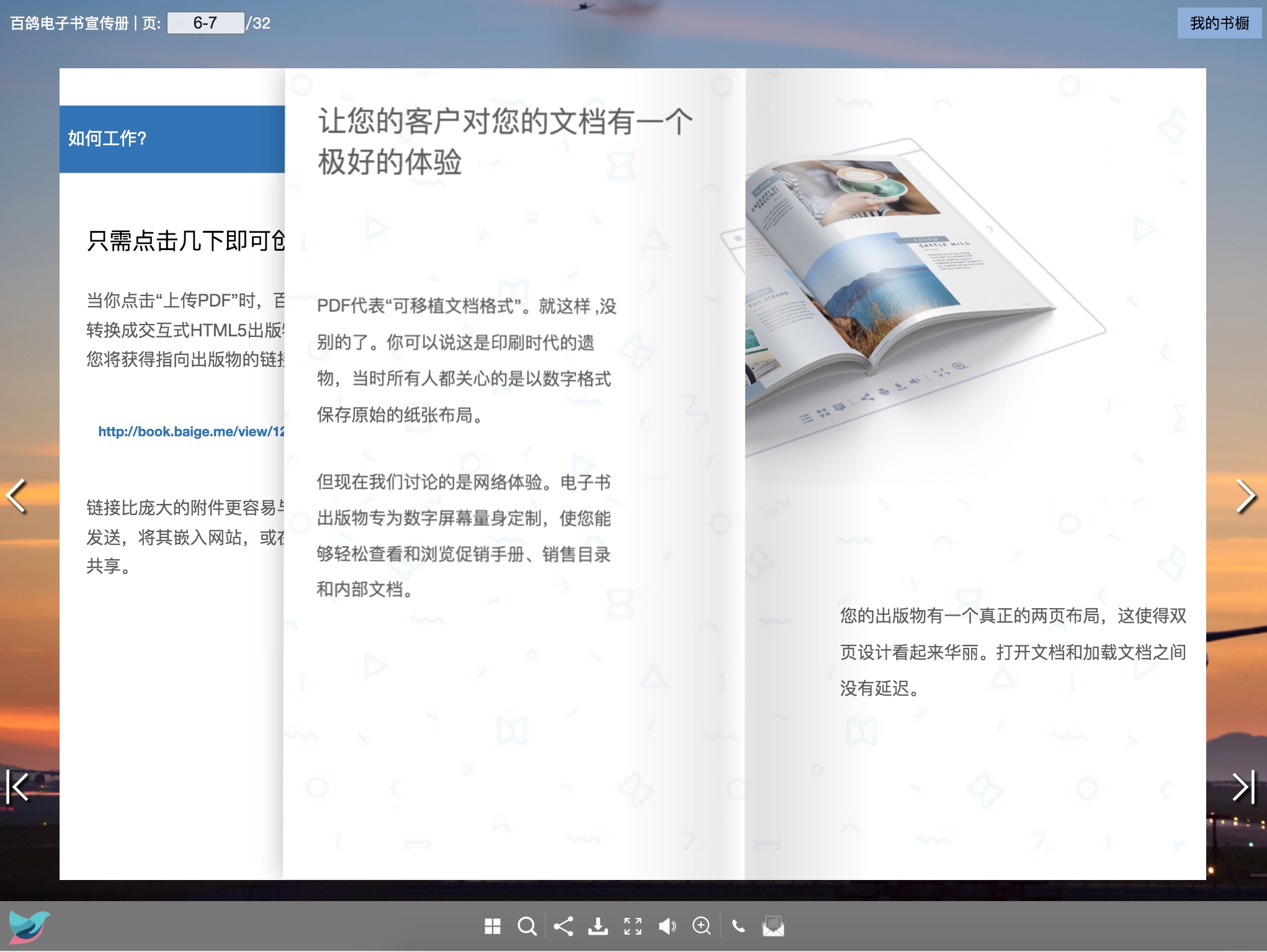1267x952 pixels.
Task: Open the share options icon
Action: [563, 926]
